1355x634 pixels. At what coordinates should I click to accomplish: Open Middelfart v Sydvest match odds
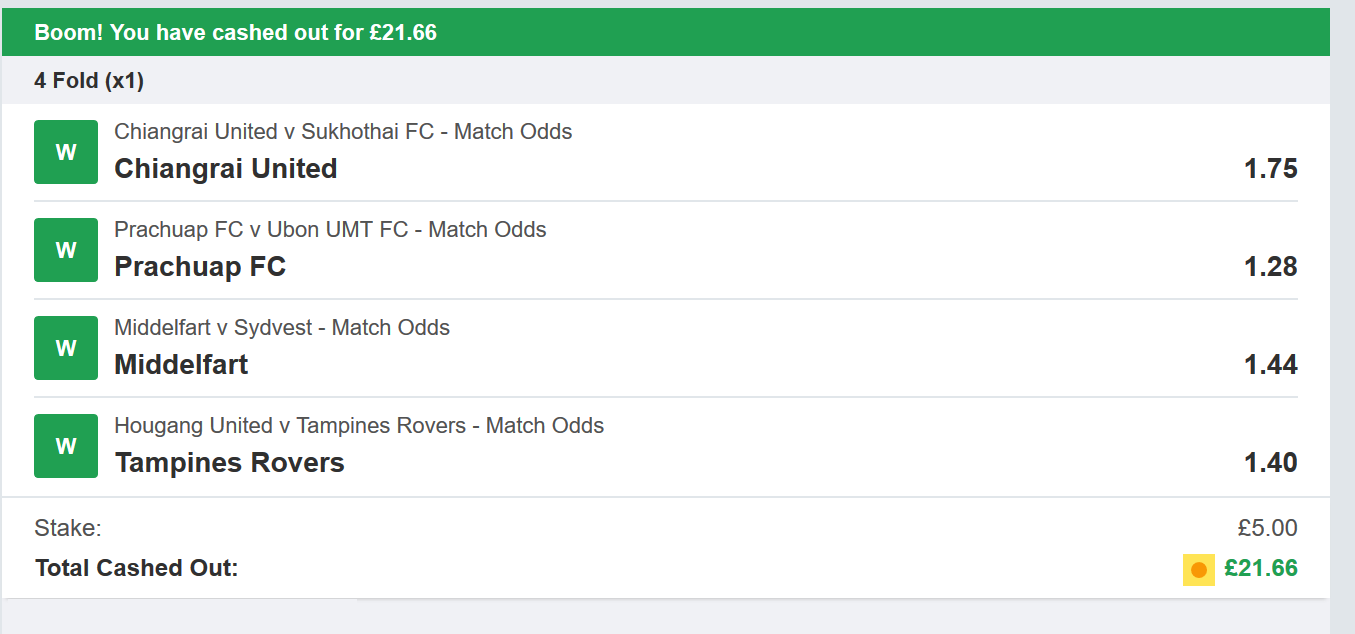click(282, 328)
